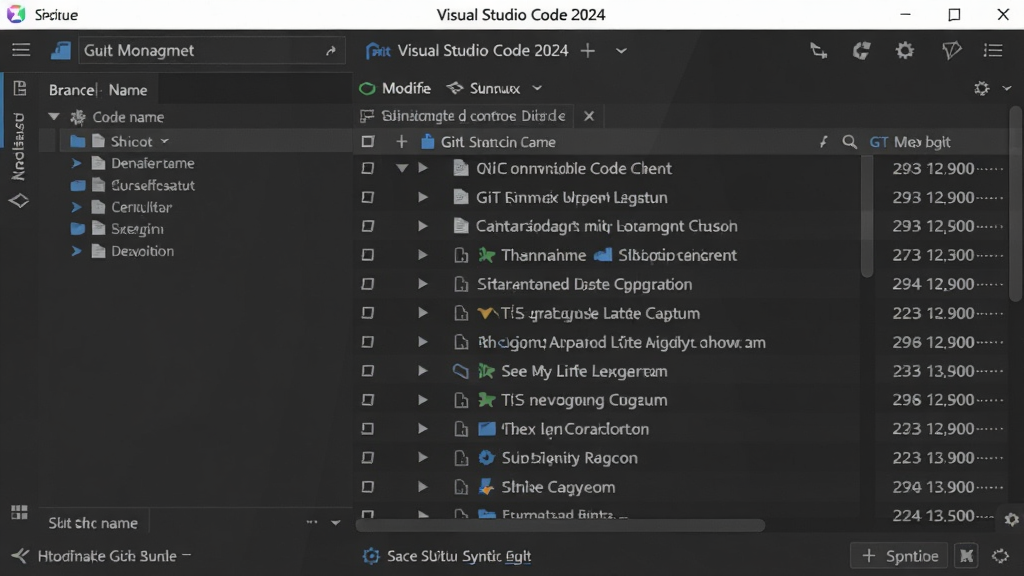The image size is (1024, 576).
Task: Click the blue folder icon before Sibtotip cenarent
Action: click(603, 255)
